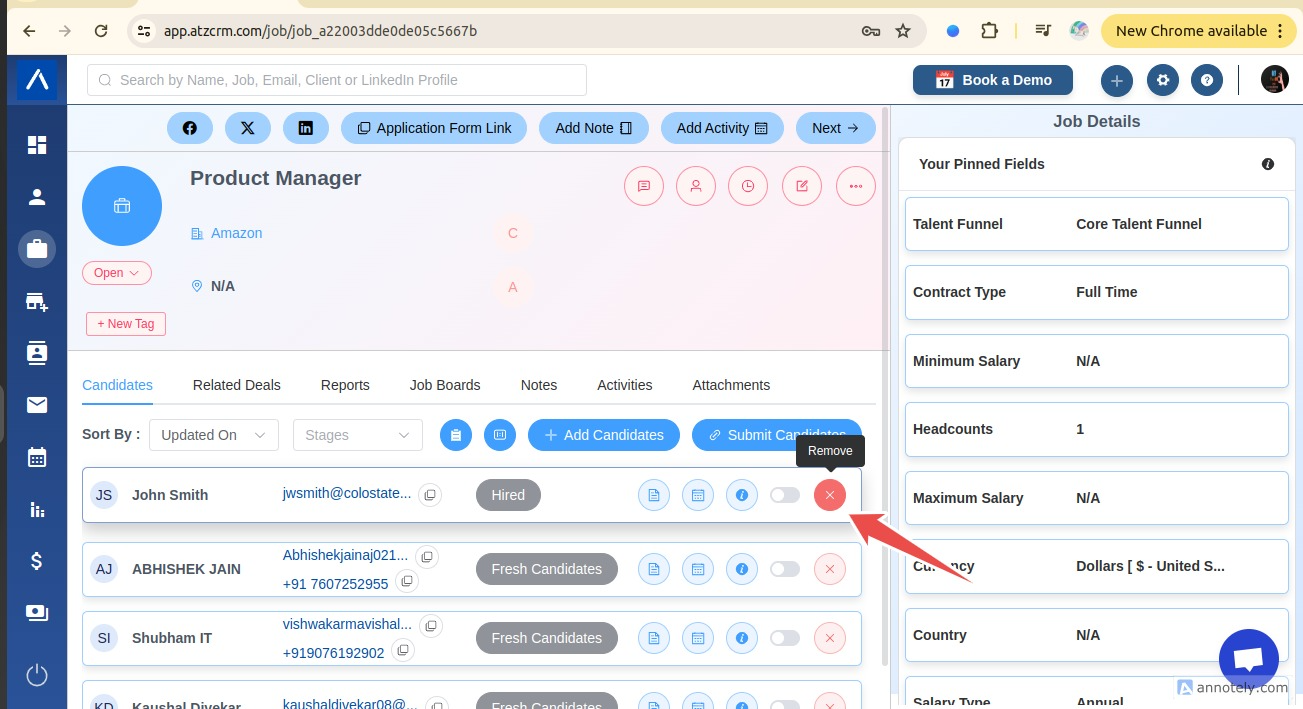
Task: Switch to the Job Boards tab
Action: tap(445, 385)
